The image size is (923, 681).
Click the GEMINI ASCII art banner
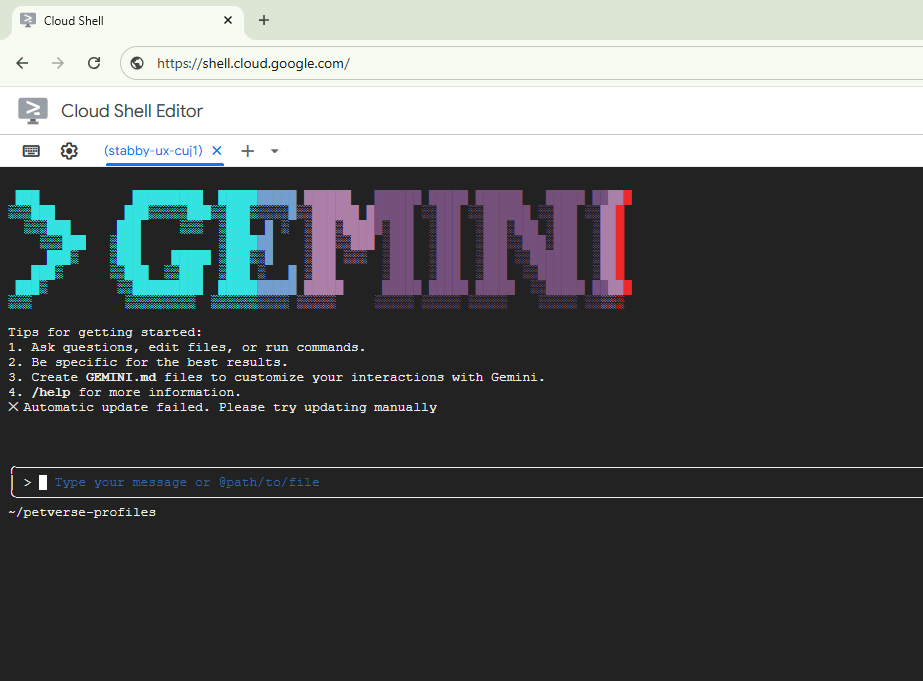coord(320,249)
